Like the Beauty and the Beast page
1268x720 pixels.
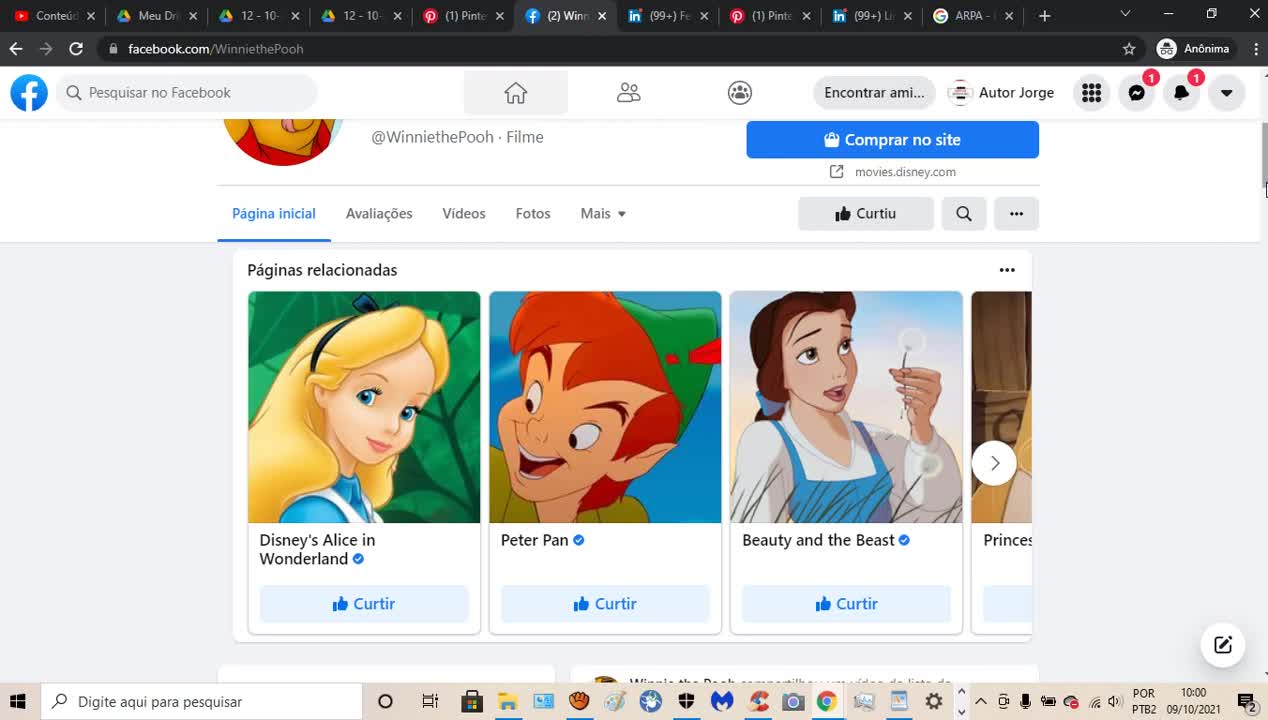click(846, 604)
